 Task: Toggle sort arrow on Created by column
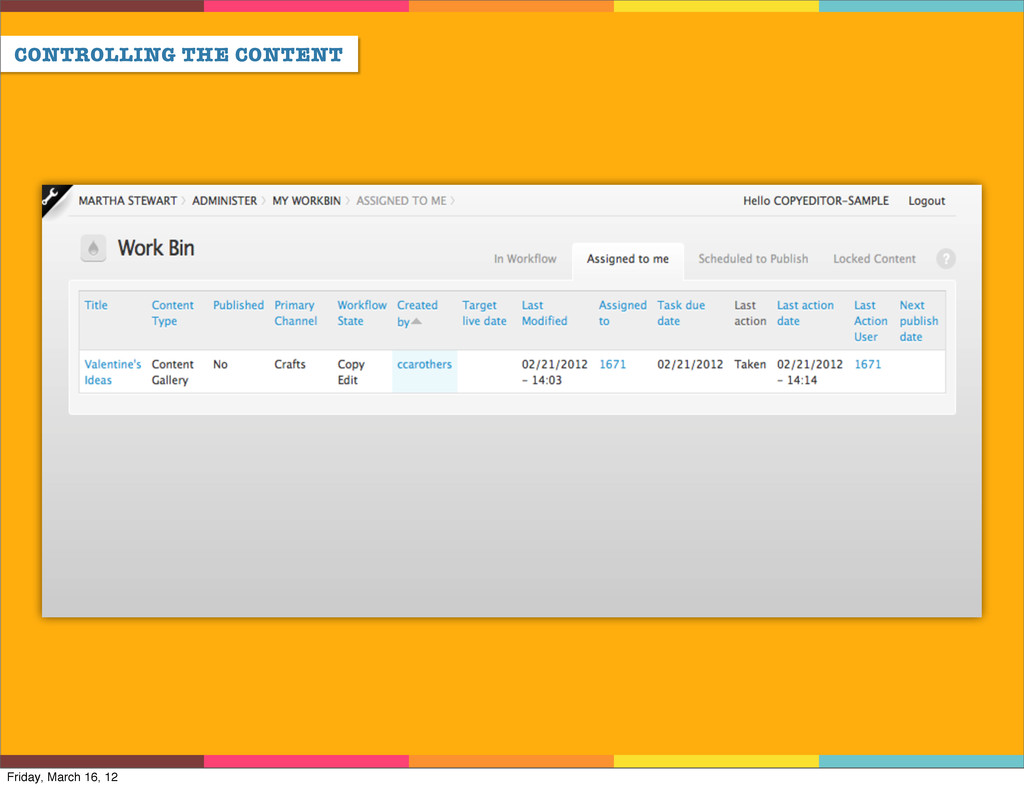pos(417,321)
